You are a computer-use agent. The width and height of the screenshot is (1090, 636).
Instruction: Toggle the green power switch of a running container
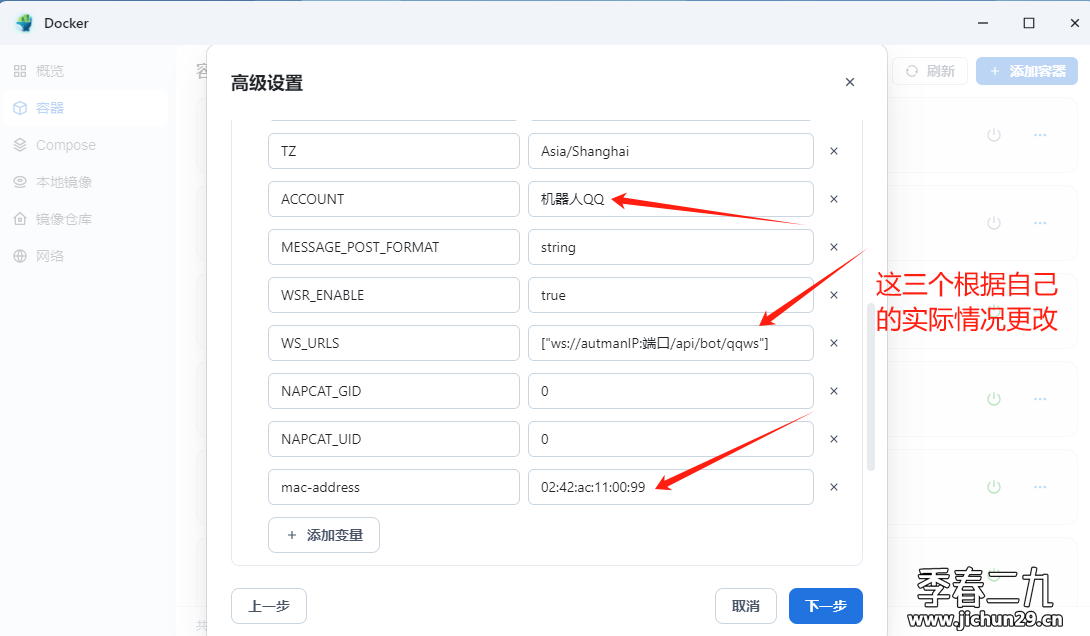tap(993, 398)
